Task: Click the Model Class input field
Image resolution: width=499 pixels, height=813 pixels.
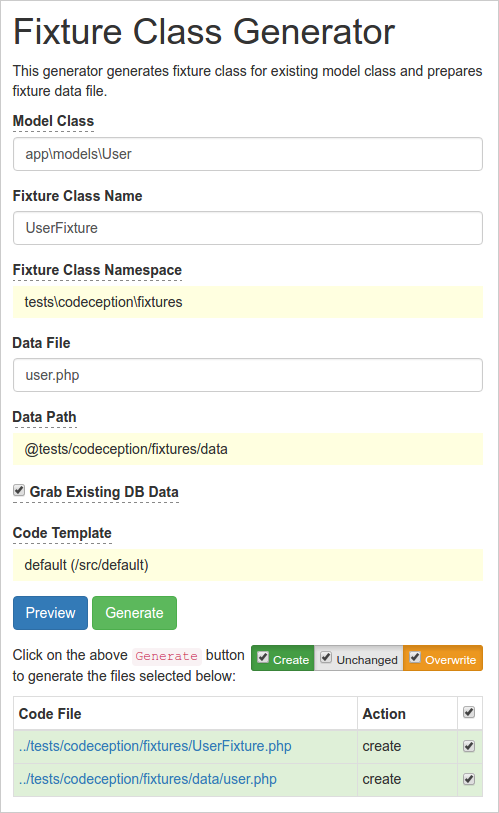Action: (x=248, y=154)
